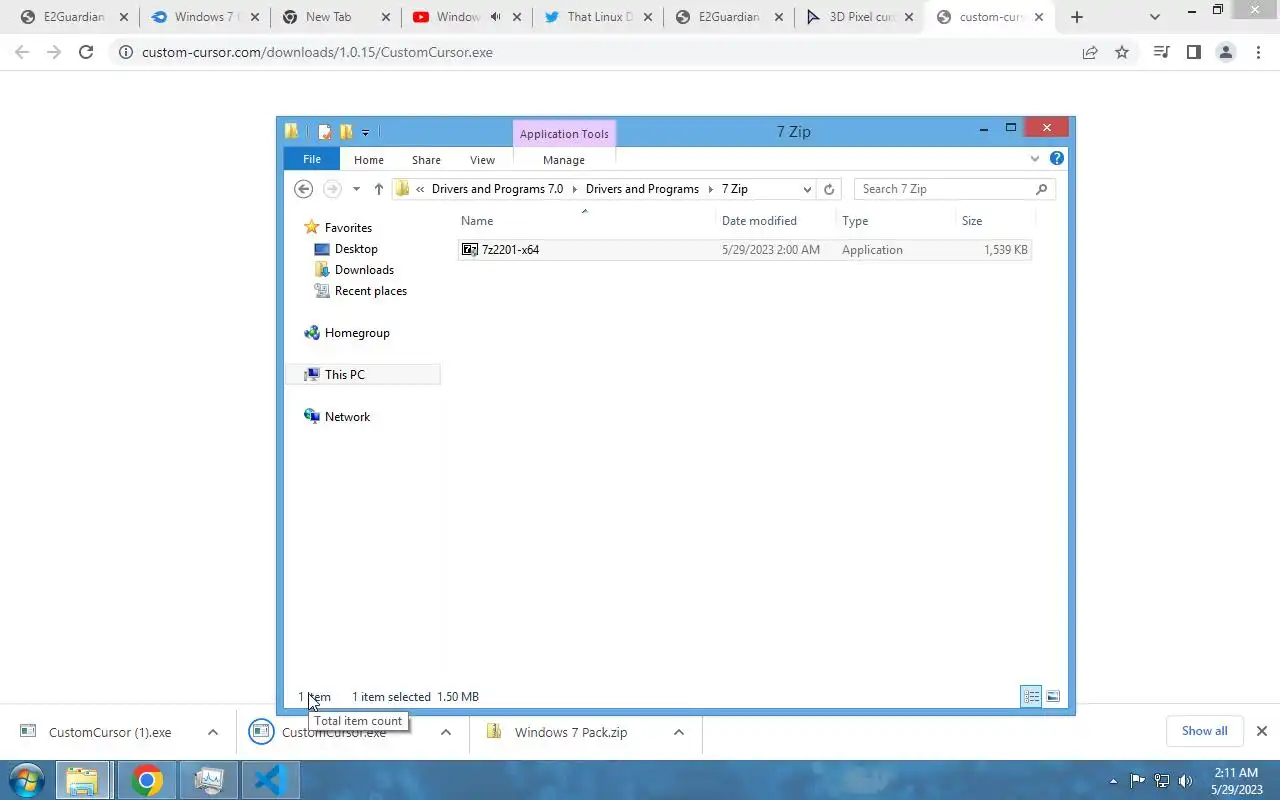The width and height of the screenshot is (1280, 800).
Task: Switch to Details view using status bar icon
Action: 1031,696
